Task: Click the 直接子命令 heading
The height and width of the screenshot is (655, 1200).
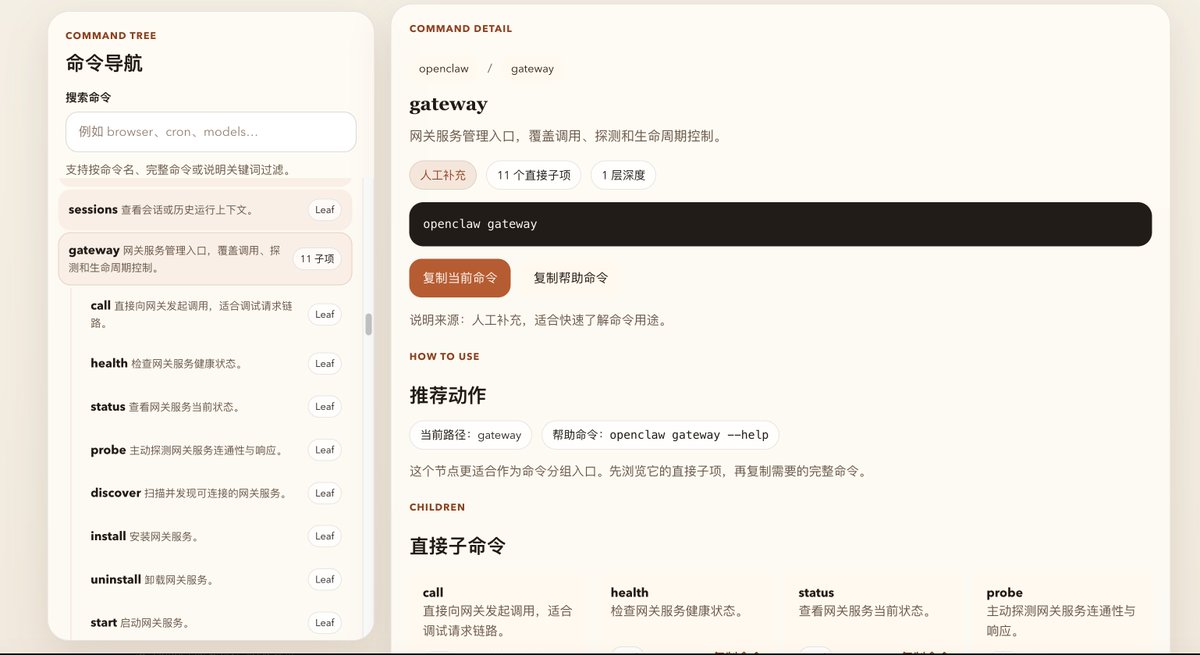Action: [x=458, y=546]
